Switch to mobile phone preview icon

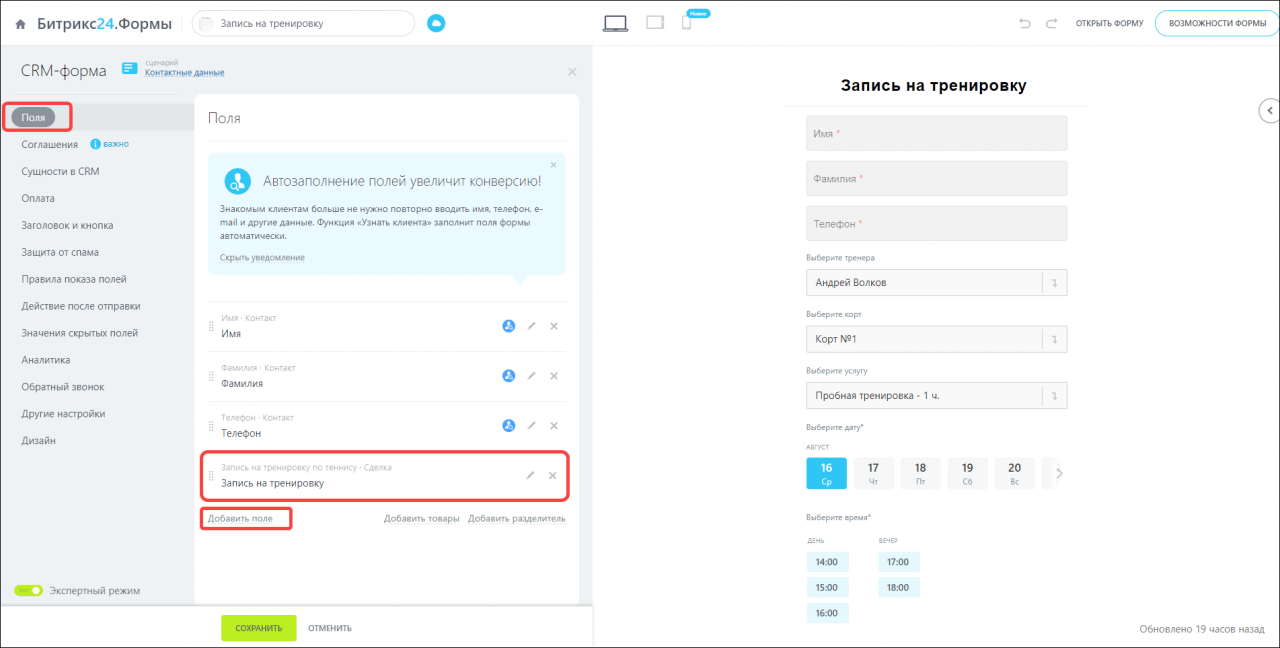[687, 23]
